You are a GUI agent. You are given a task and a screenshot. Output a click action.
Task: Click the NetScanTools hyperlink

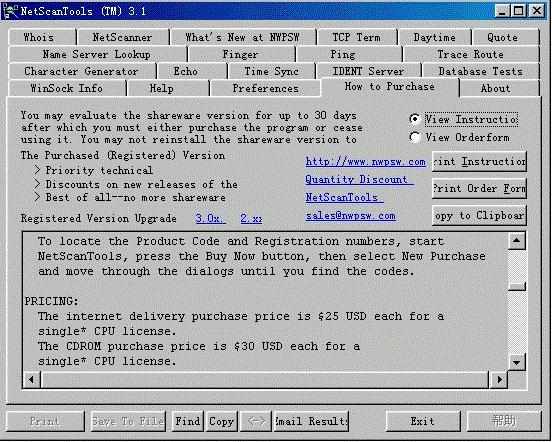coord(344,197)
